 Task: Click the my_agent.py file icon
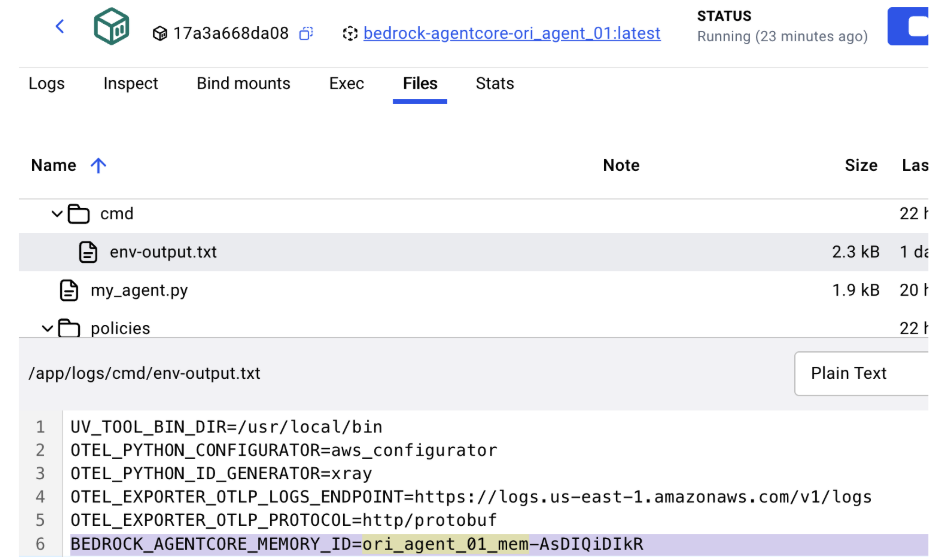pos(69,290)
